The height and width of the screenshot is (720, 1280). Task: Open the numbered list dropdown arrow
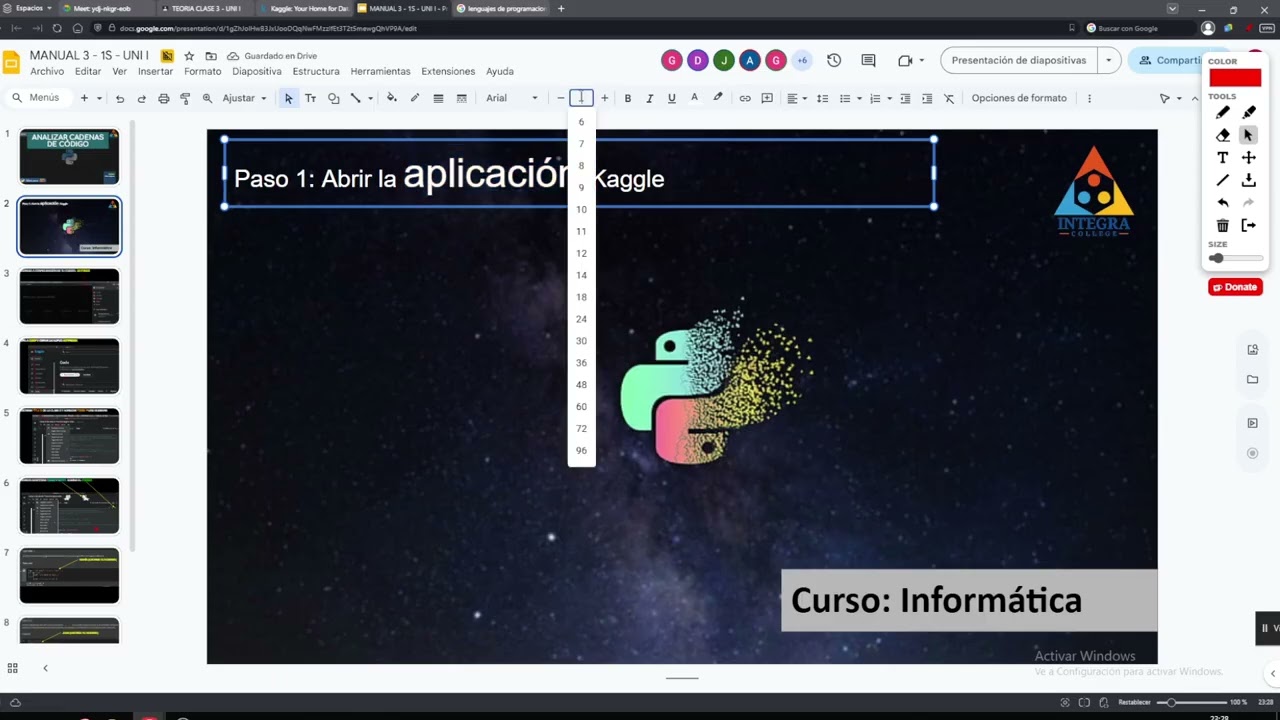(889, 98)
